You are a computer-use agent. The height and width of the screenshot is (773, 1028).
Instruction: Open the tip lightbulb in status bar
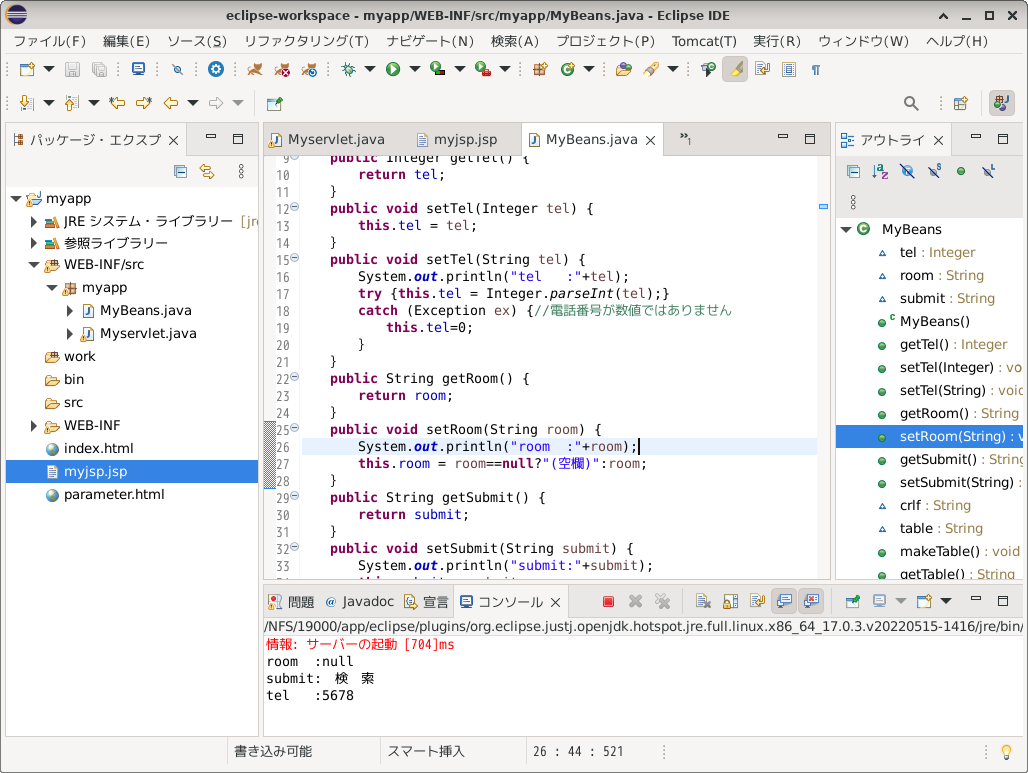pos(1006,752)
